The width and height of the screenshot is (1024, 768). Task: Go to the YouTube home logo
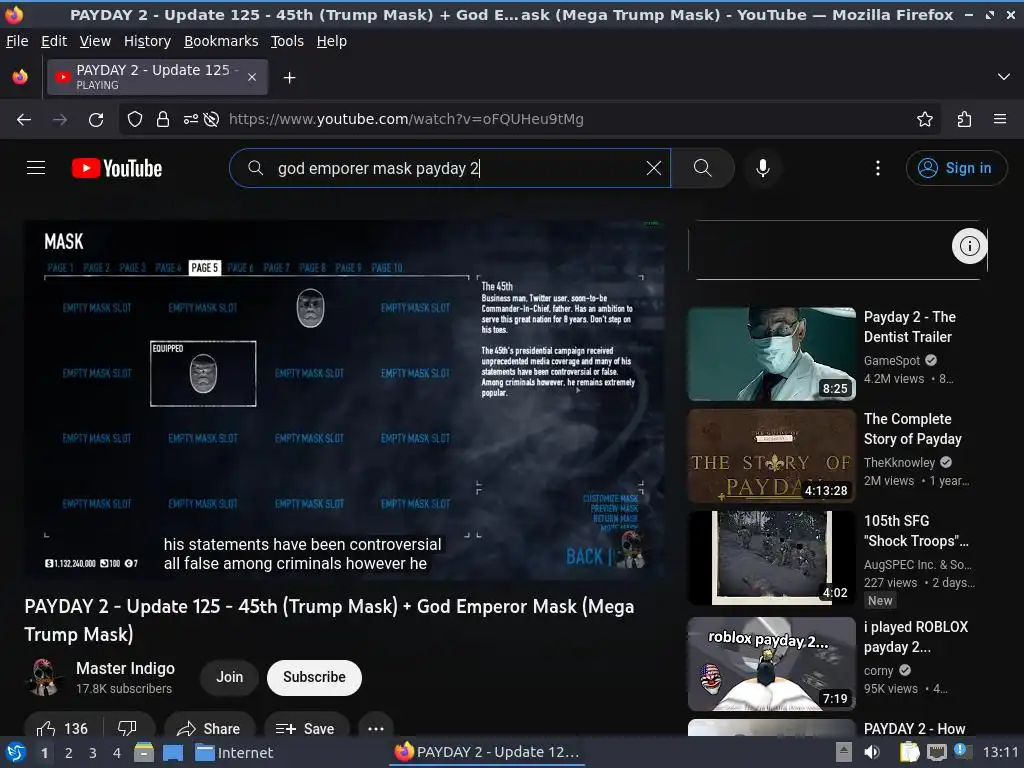click(117, 168)
